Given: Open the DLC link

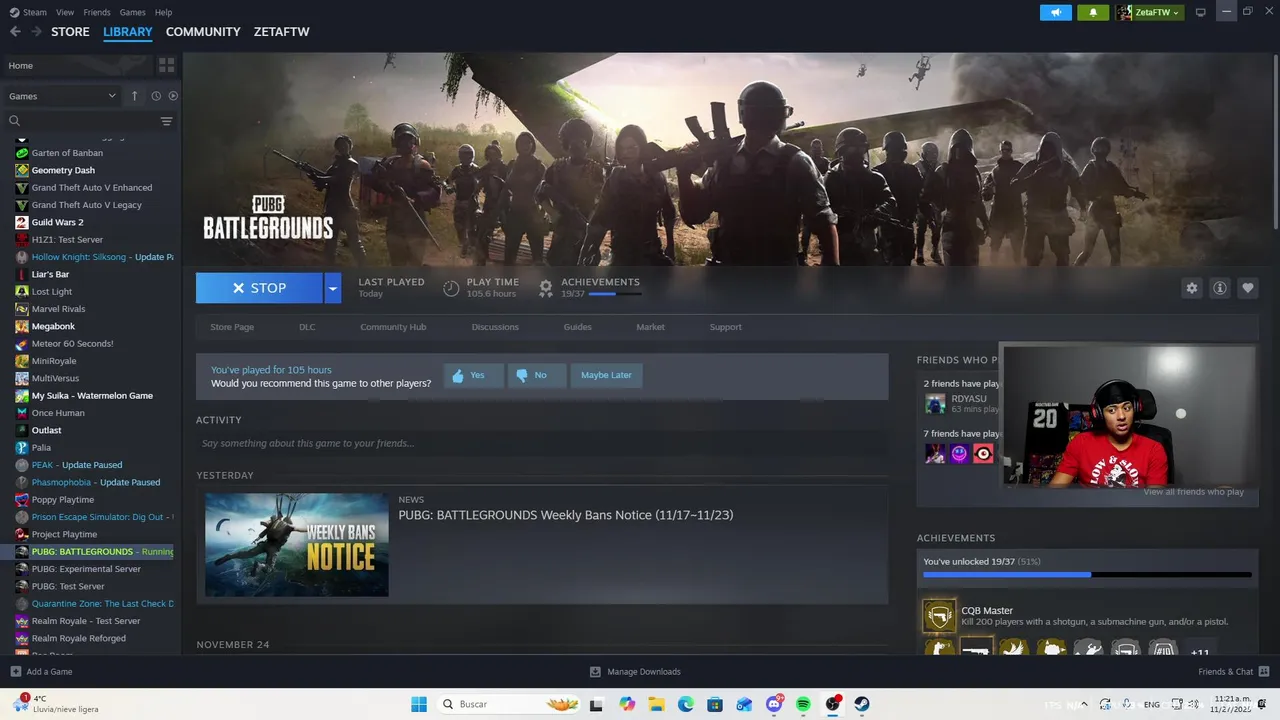Looking at the screenshot, I should (x=307, y=327).
